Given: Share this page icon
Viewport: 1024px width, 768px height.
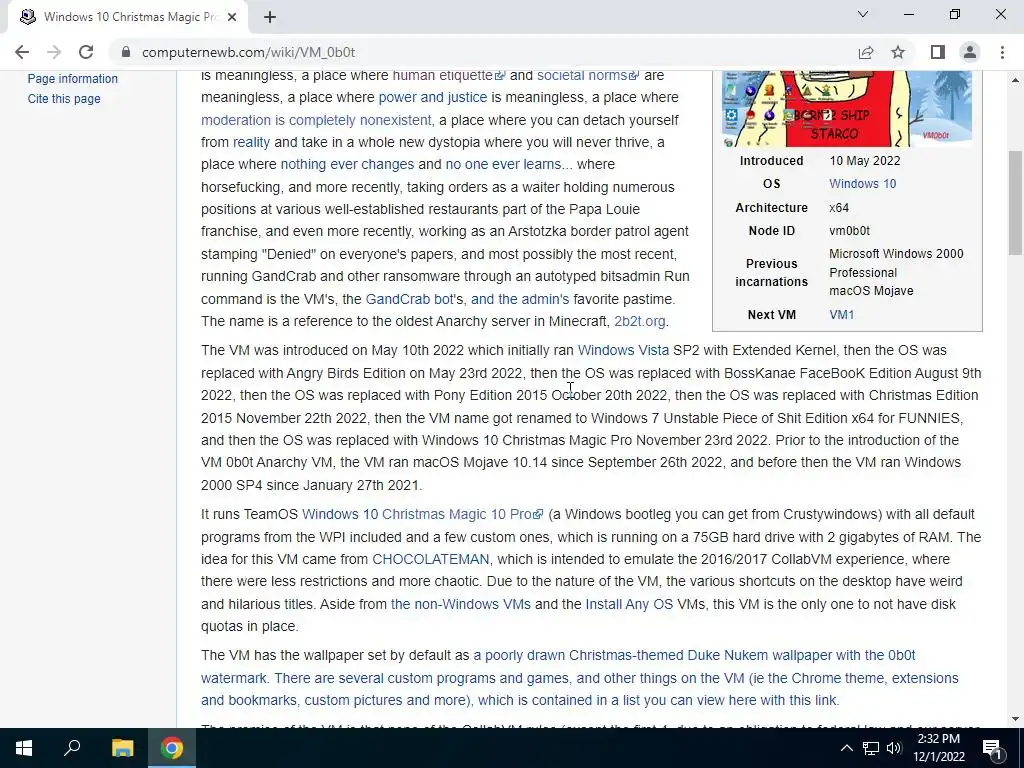Looking at the screenshot, I should coord(866,52).
